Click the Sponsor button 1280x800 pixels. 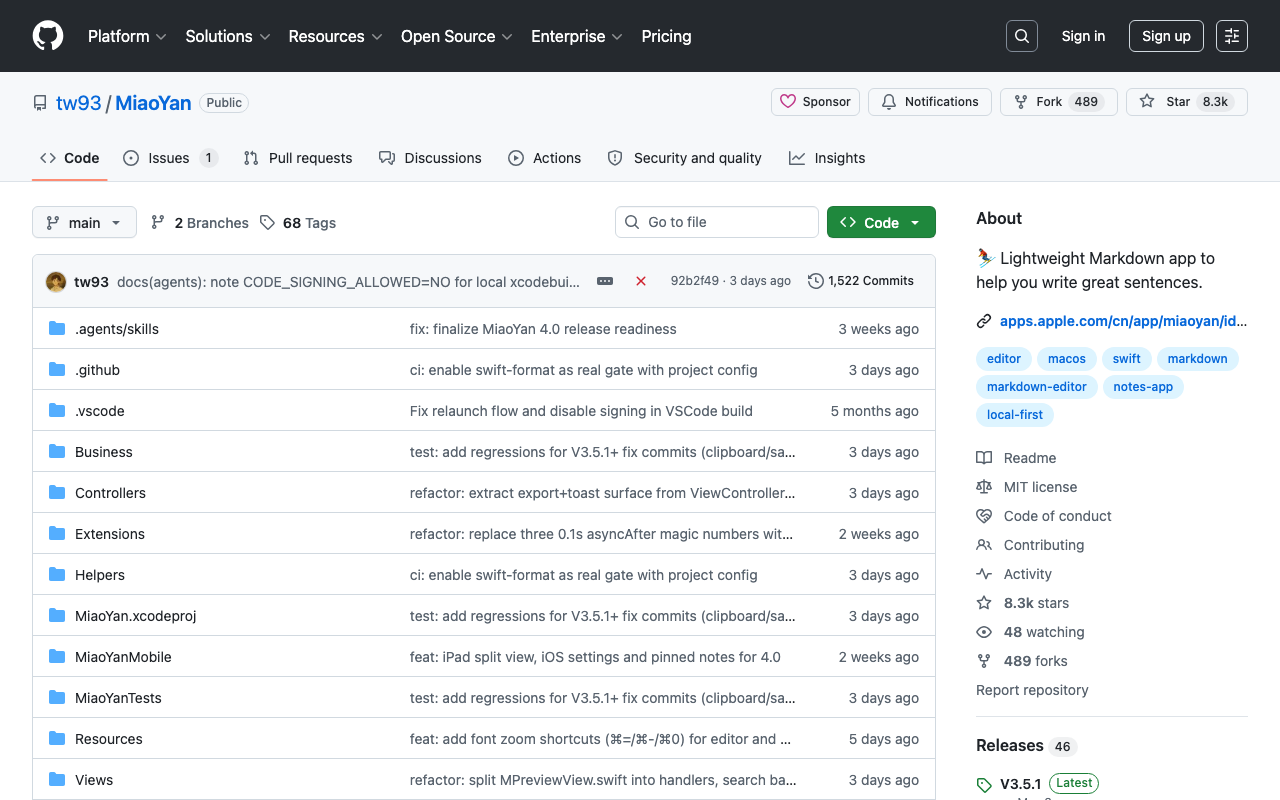(815, 102)
